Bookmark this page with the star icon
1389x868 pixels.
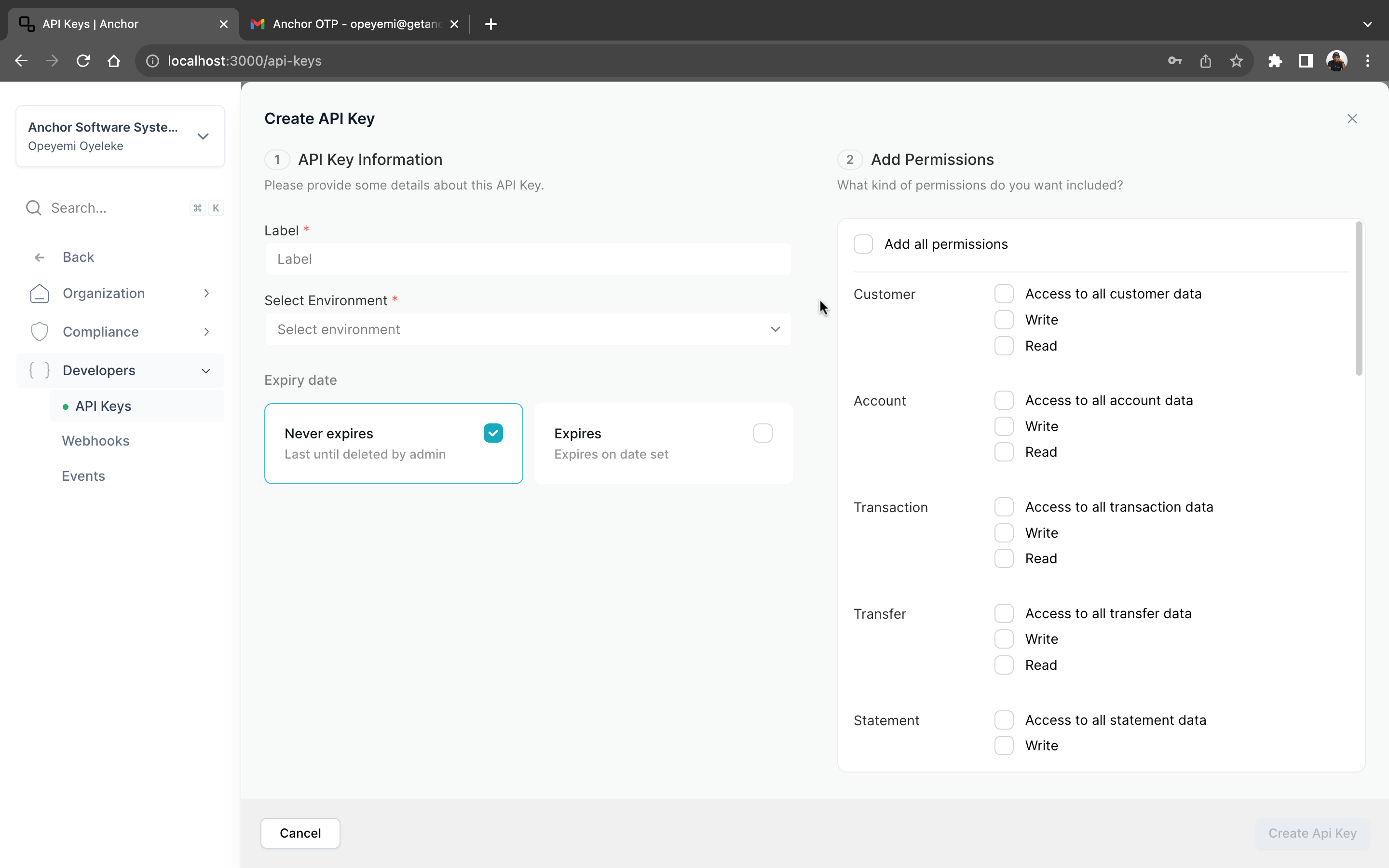(x=1236, y=61)
